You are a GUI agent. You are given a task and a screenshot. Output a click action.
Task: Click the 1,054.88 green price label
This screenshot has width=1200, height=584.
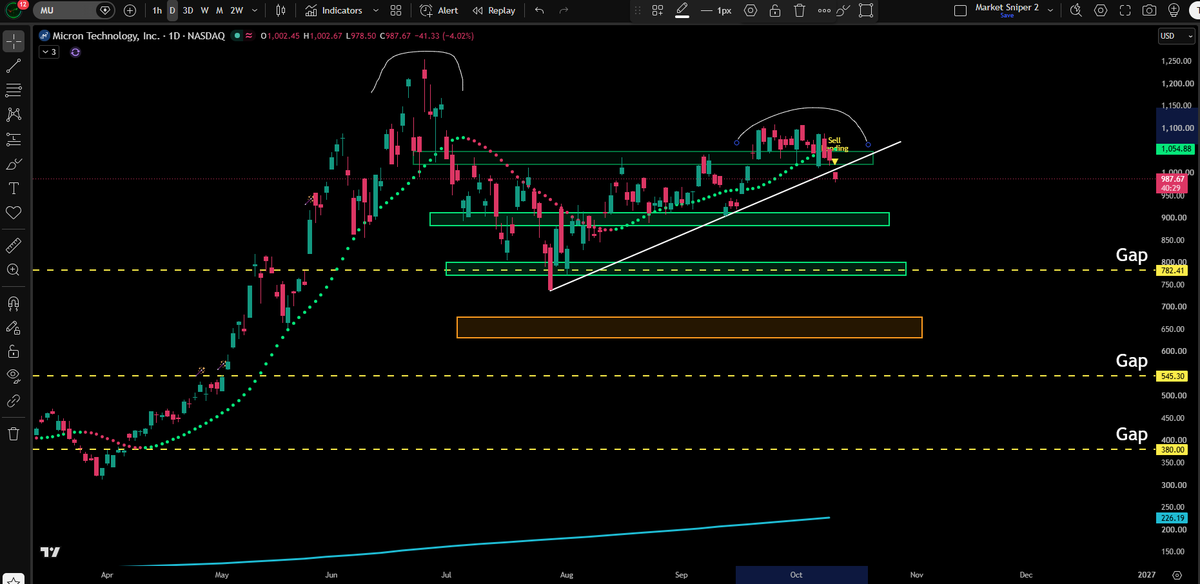(1173, 149)
